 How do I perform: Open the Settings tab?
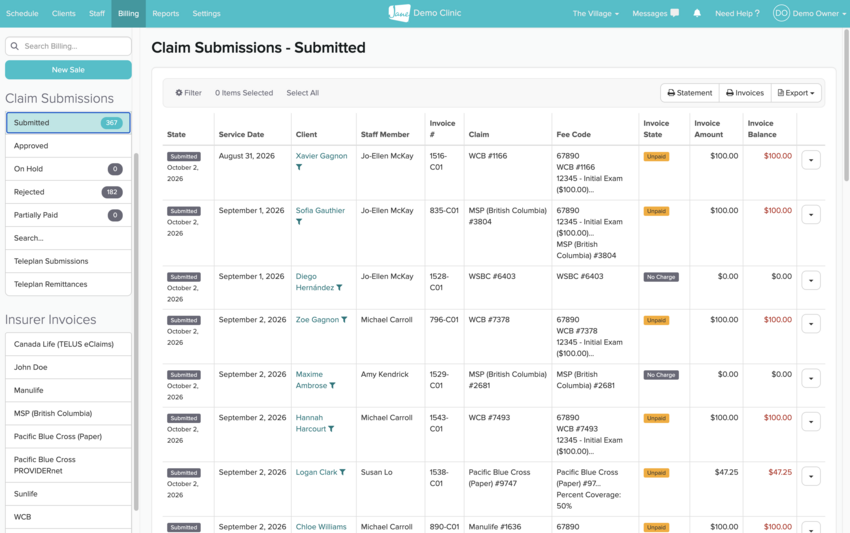click(207, 14)
